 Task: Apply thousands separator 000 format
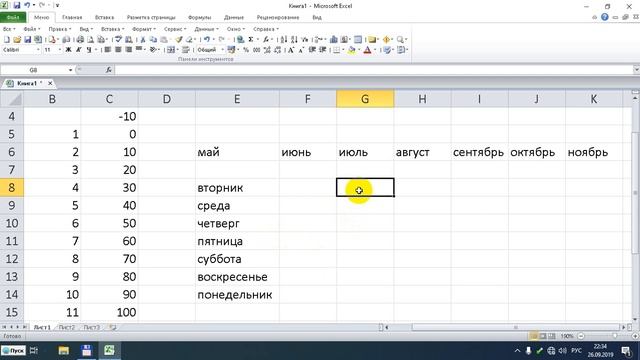256,50
